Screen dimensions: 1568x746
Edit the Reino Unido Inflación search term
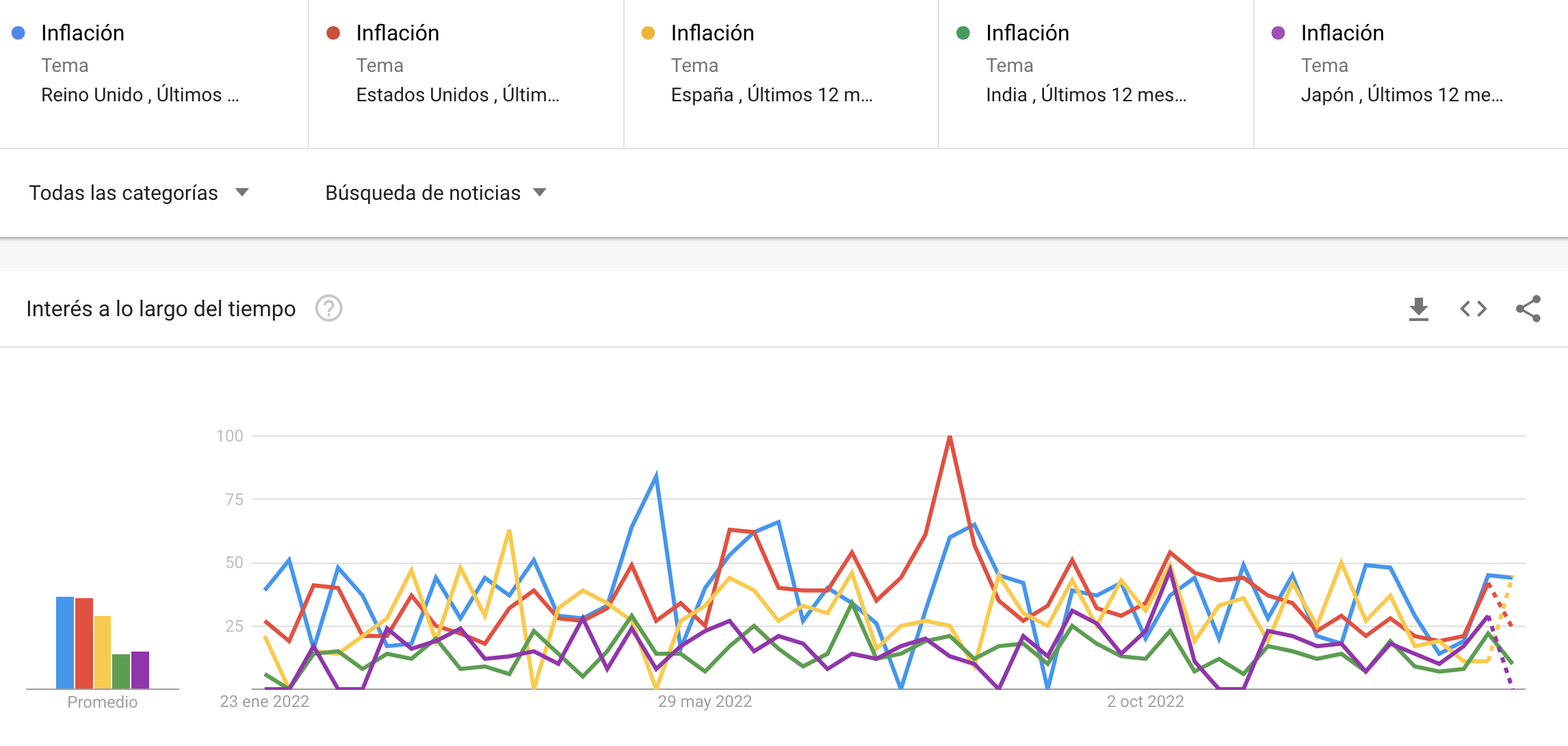[154, 74]
